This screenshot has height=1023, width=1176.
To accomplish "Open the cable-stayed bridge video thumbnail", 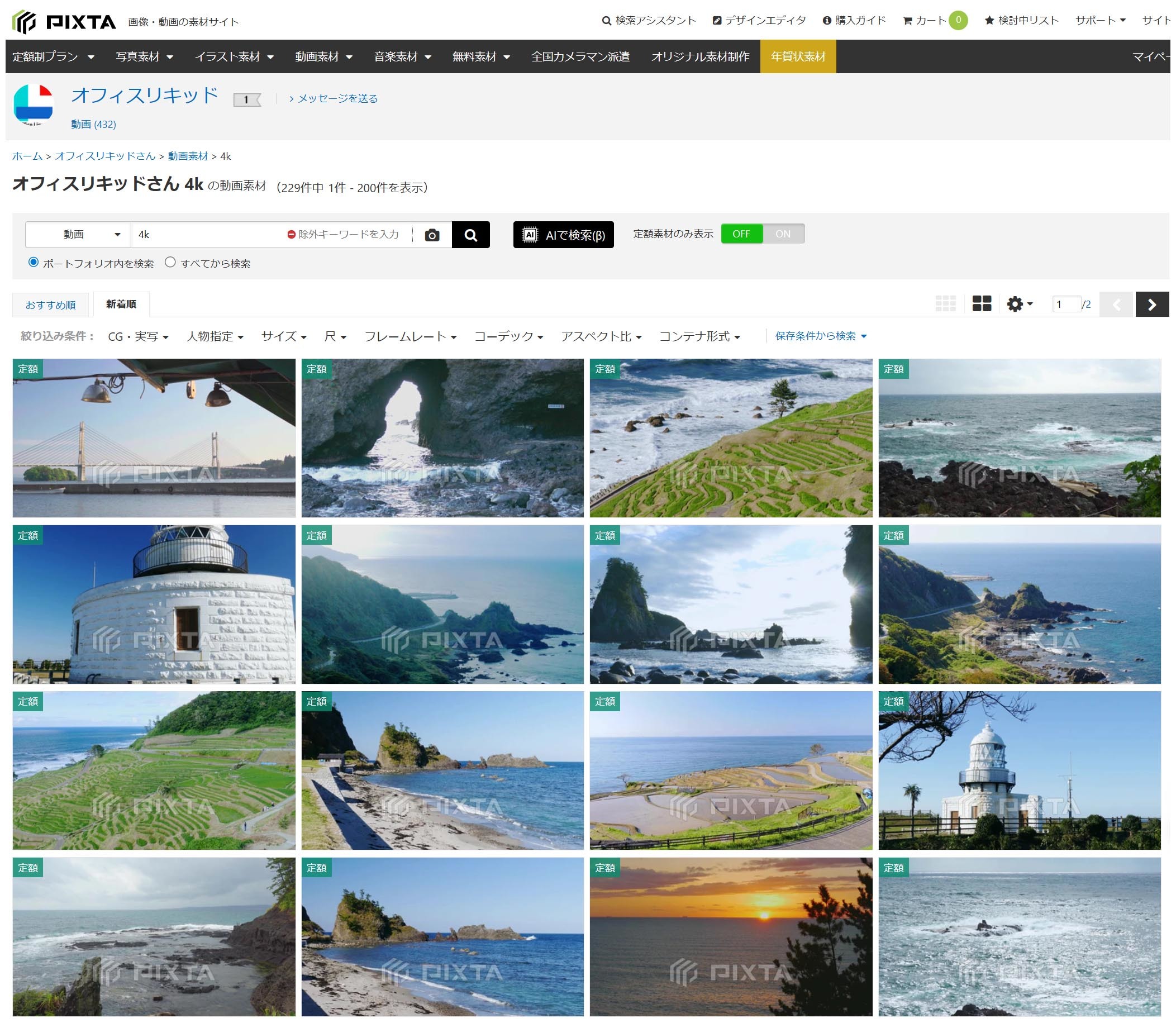I will pyautogui.click(x=154, y=438).
